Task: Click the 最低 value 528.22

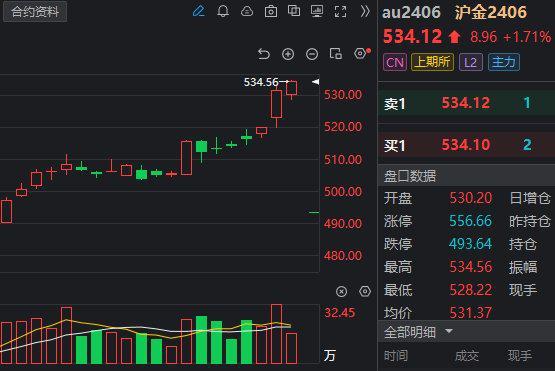Action: [x=470, y=290]
